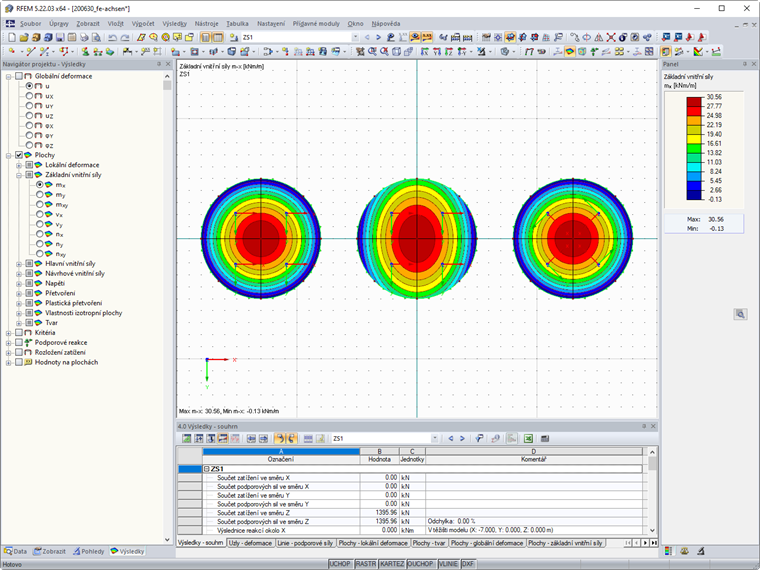Open the ZS1 dropdown in the results table toolbar

pyautogui.click(x=435, y=439)
